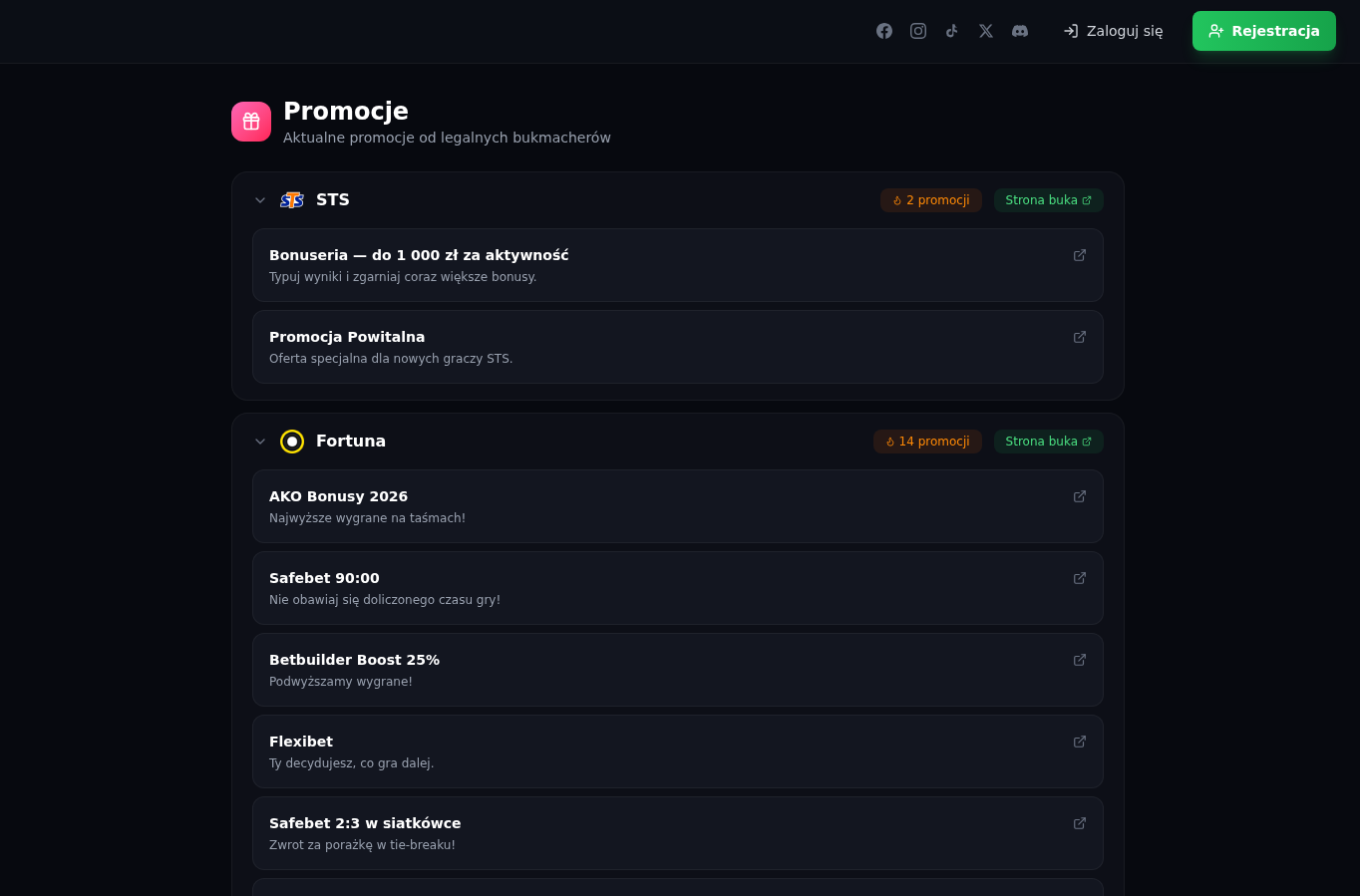This screenshot has width=1360, height=896.
Task: Open the Discord social icon
Action: point(1020,31)
